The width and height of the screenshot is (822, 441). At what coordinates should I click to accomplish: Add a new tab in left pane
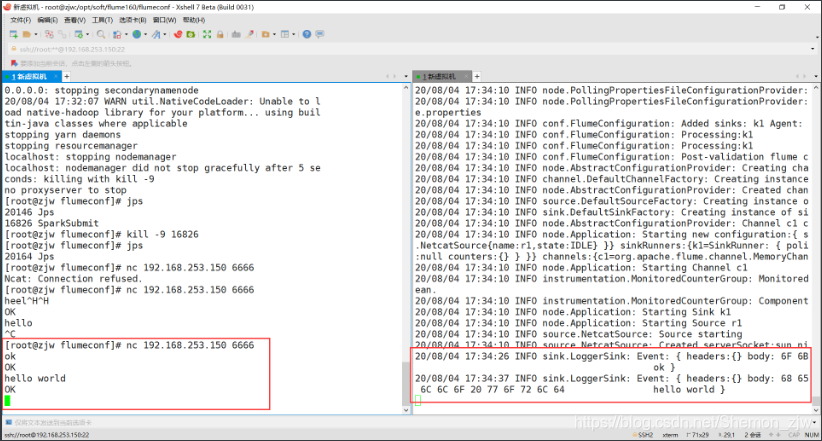pos(67,77)
